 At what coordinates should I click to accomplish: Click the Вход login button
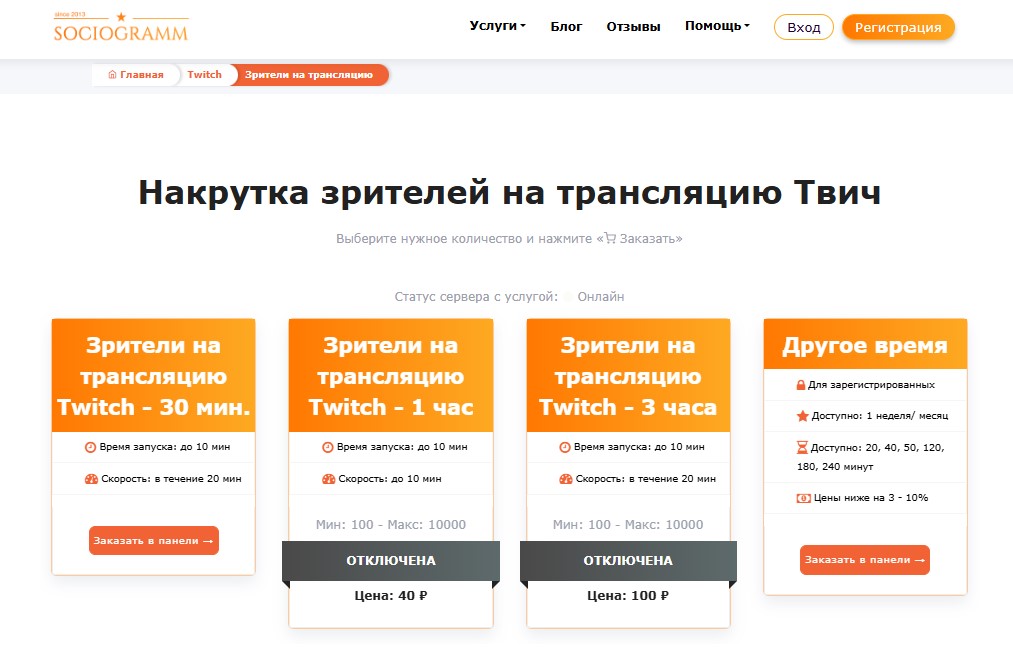tap(804, 27)
